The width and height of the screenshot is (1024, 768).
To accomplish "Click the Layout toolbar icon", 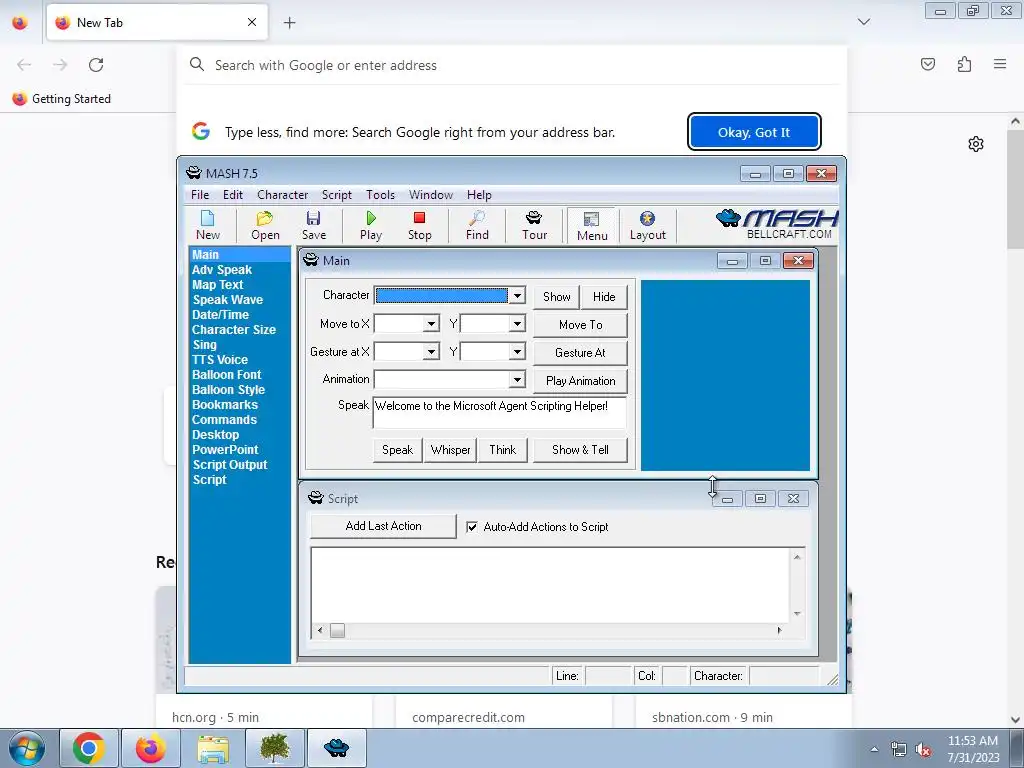I will point(647,225).
